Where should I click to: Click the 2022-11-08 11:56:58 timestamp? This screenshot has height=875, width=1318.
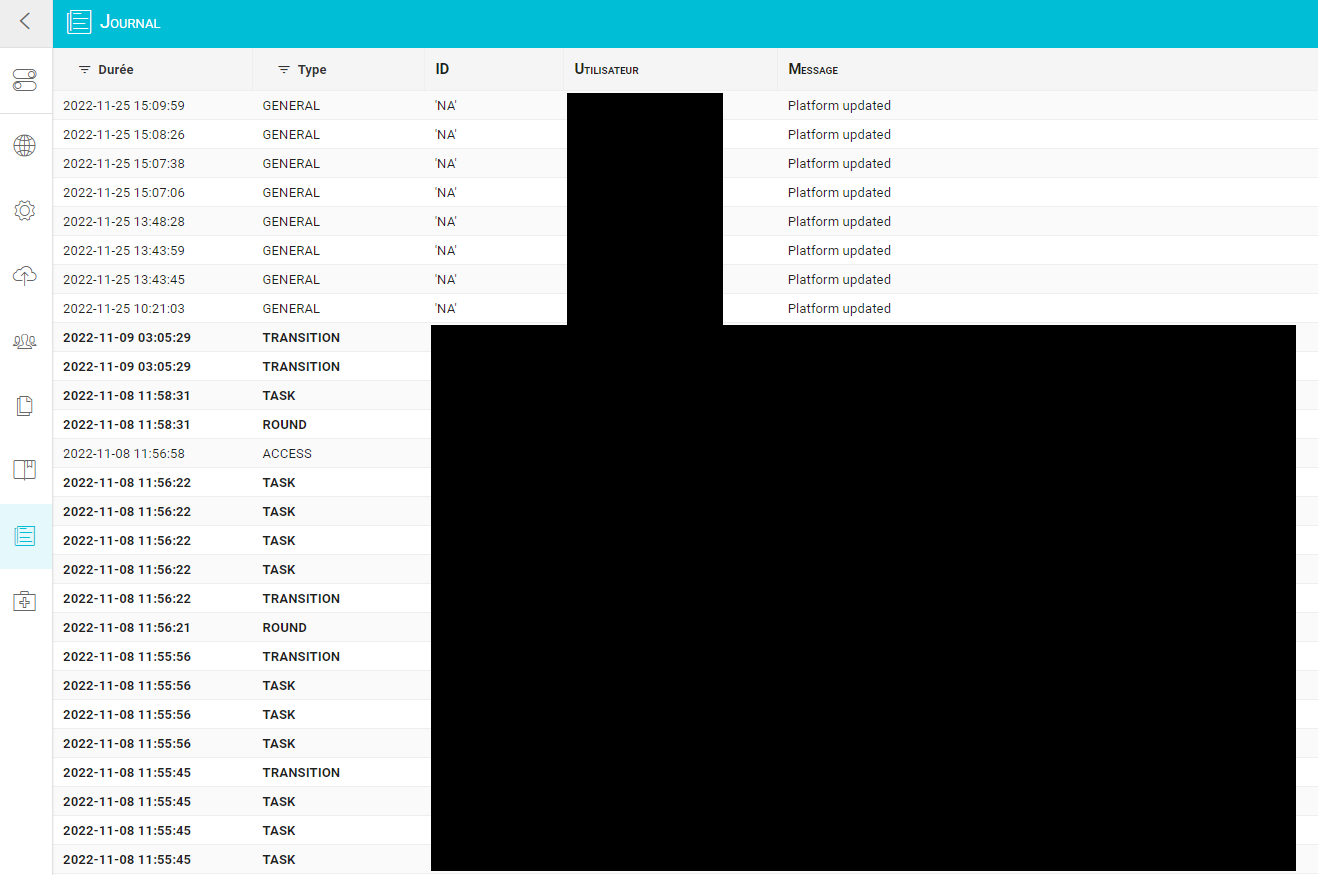[x=124, y=454]
